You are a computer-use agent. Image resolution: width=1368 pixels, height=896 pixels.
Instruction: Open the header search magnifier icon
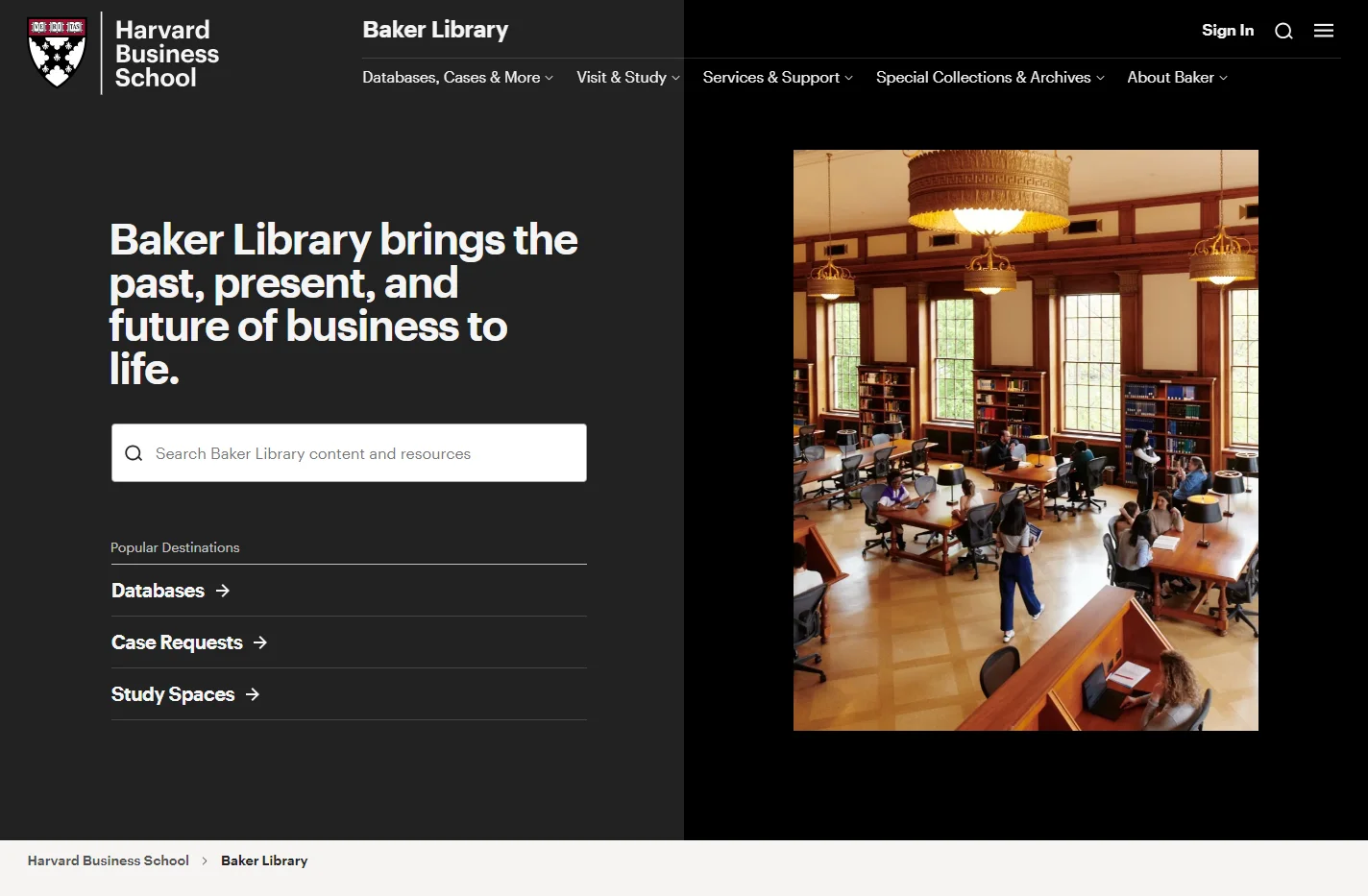(1283, 31)
